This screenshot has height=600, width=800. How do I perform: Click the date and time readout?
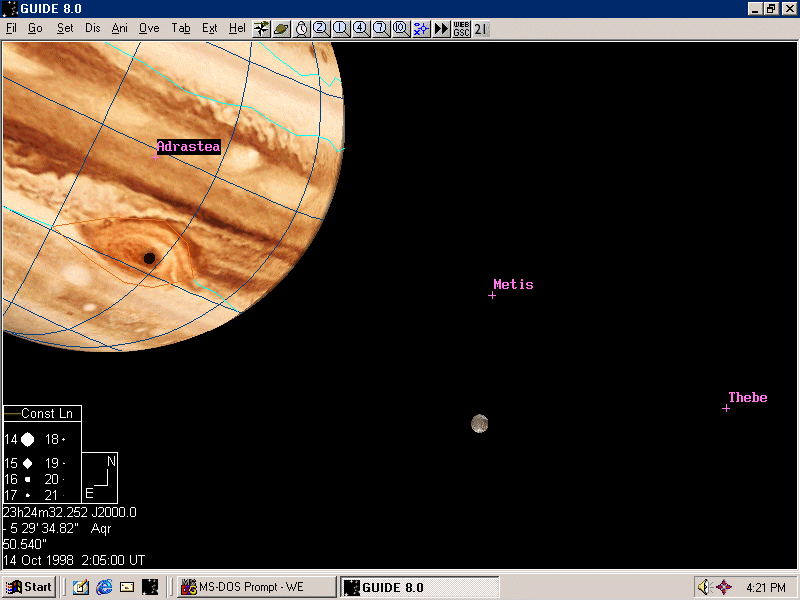pos(74,560)
